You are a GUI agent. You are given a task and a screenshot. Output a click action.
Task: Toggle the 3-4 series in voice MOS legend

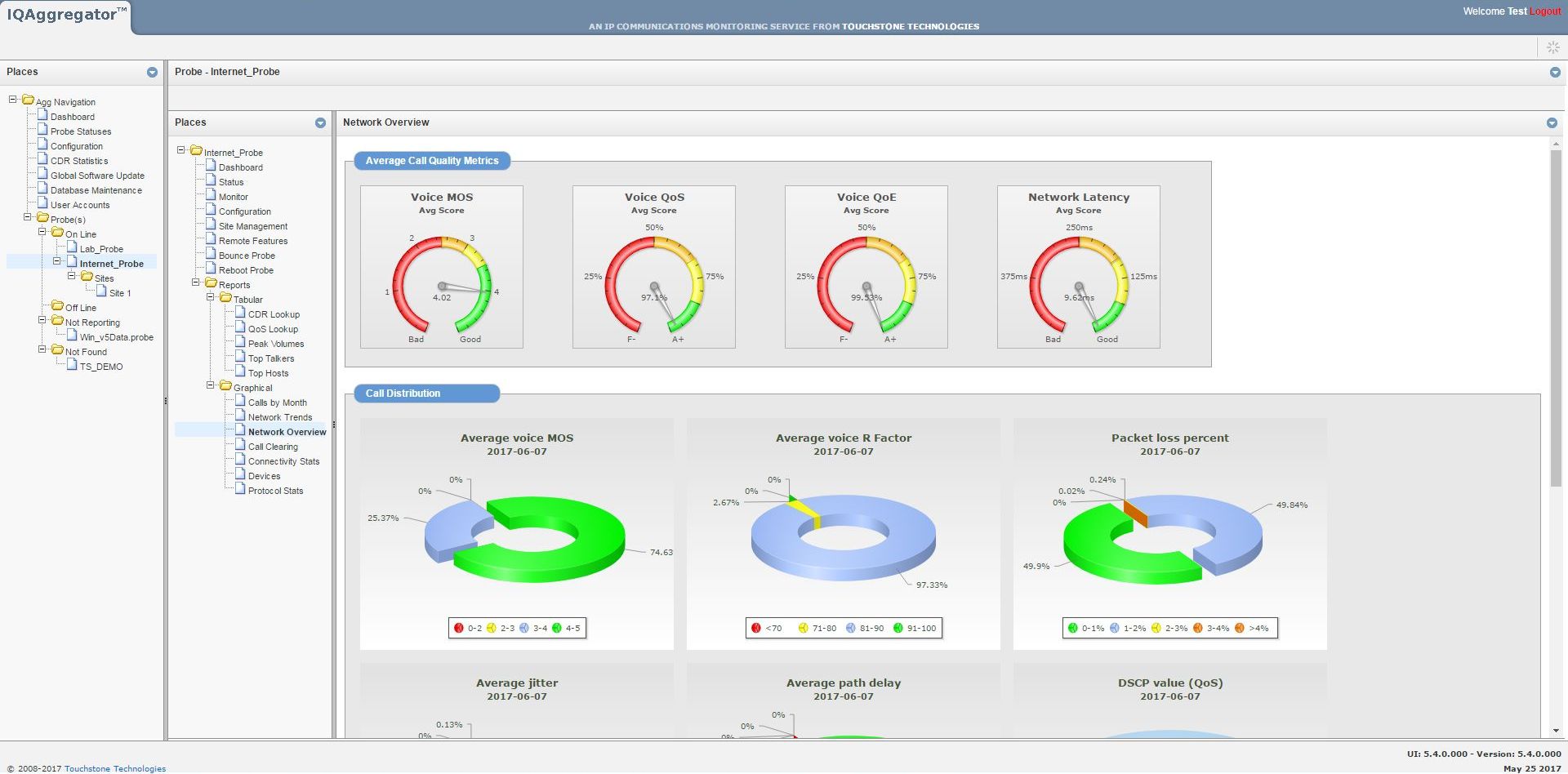tap(533, 628)
